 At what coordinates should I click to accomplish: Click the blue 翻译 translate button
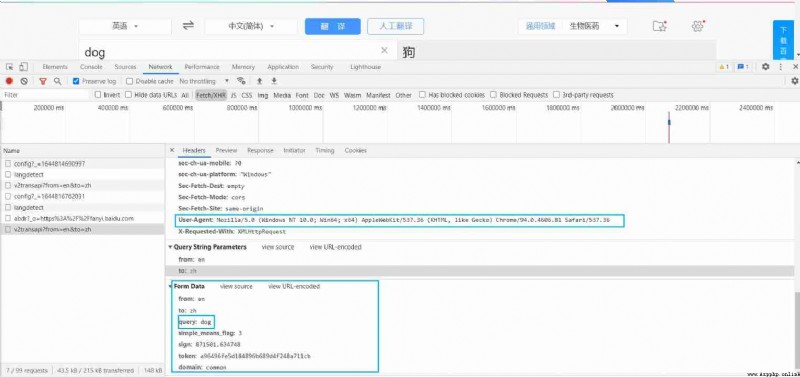(x=333, y=27)
